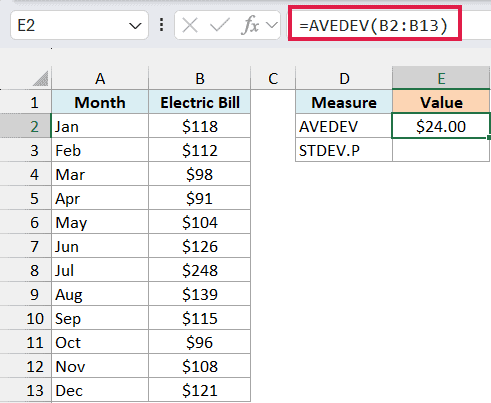Click the Cancel X icon in formula bar

(x=190, y=25)
